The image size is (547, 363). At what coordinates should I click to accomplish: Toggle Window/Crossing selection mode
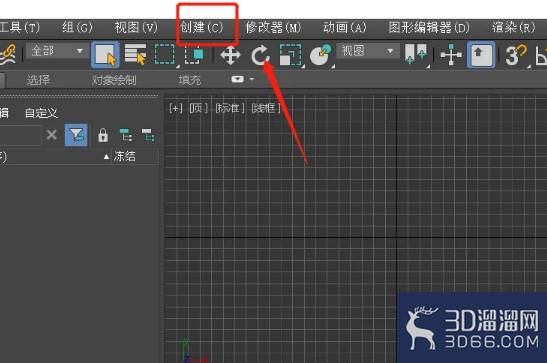click(194, 55)
